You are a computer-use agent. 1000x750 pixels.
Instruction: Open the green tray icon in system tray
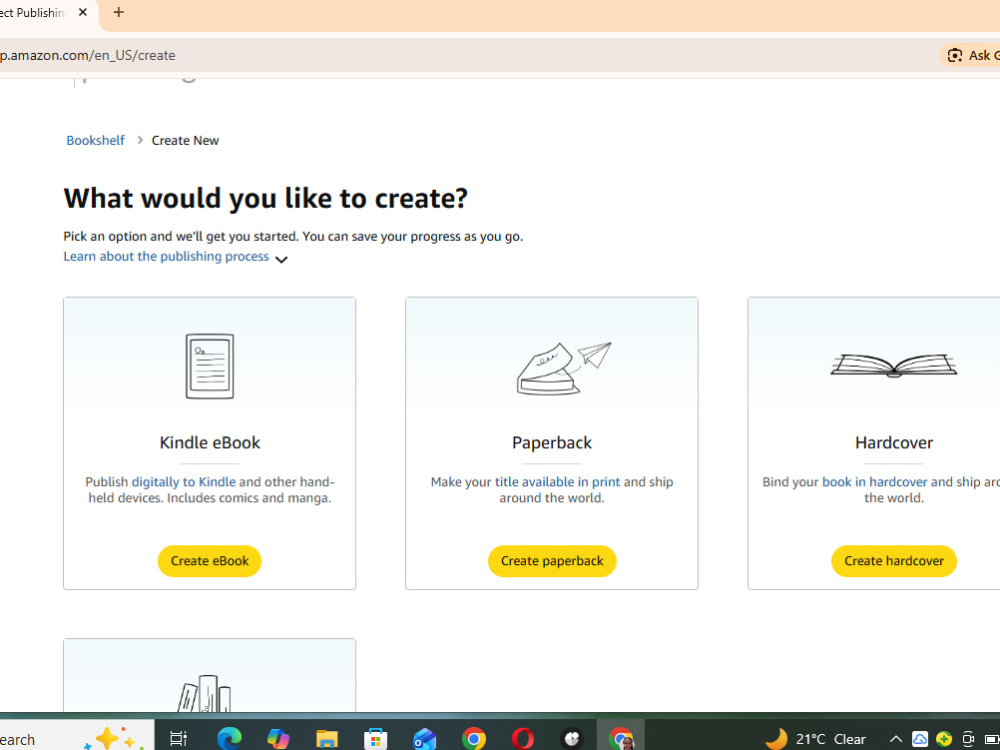(944, 739)
